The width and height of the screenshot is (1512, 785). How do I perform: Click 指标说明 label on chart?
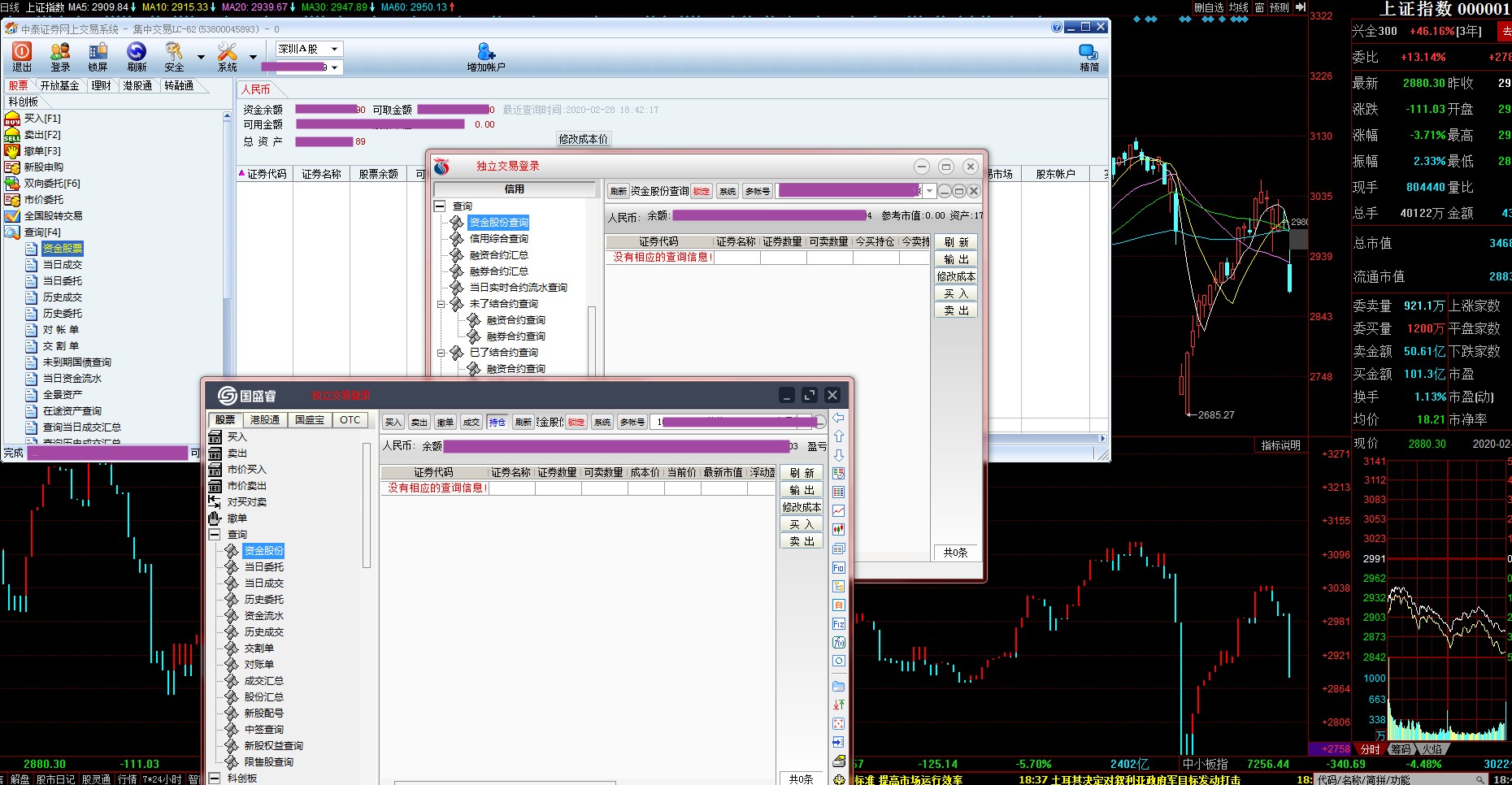1280,445
